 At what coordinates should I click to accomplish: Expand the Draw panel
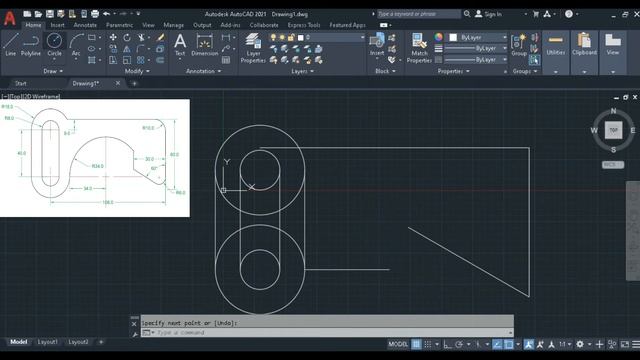tap(53, 71)
